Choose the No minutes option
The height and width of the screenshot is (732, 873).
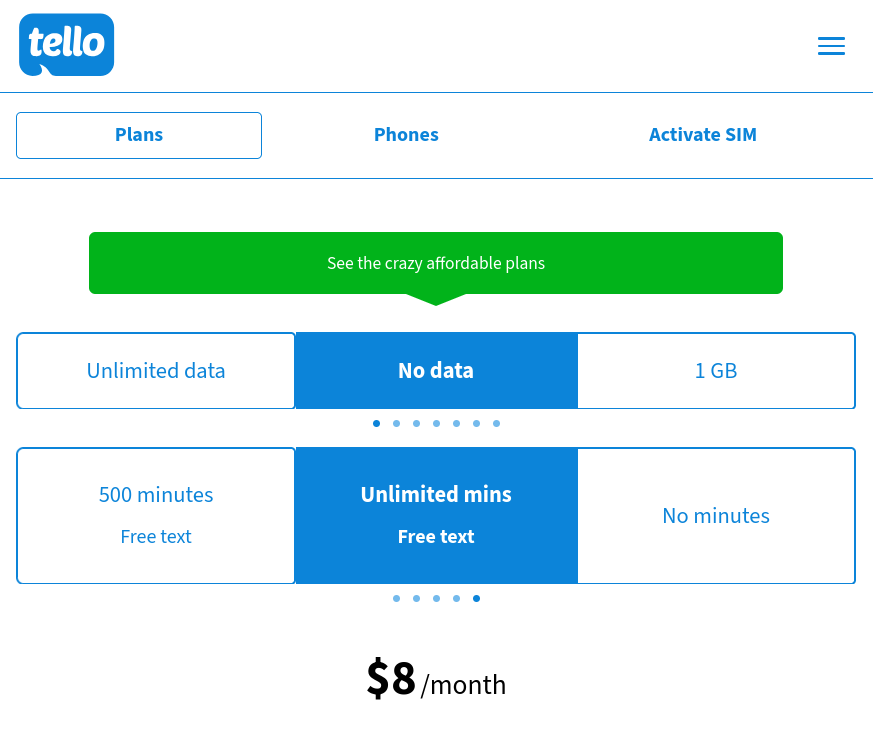tap(716, 515)
